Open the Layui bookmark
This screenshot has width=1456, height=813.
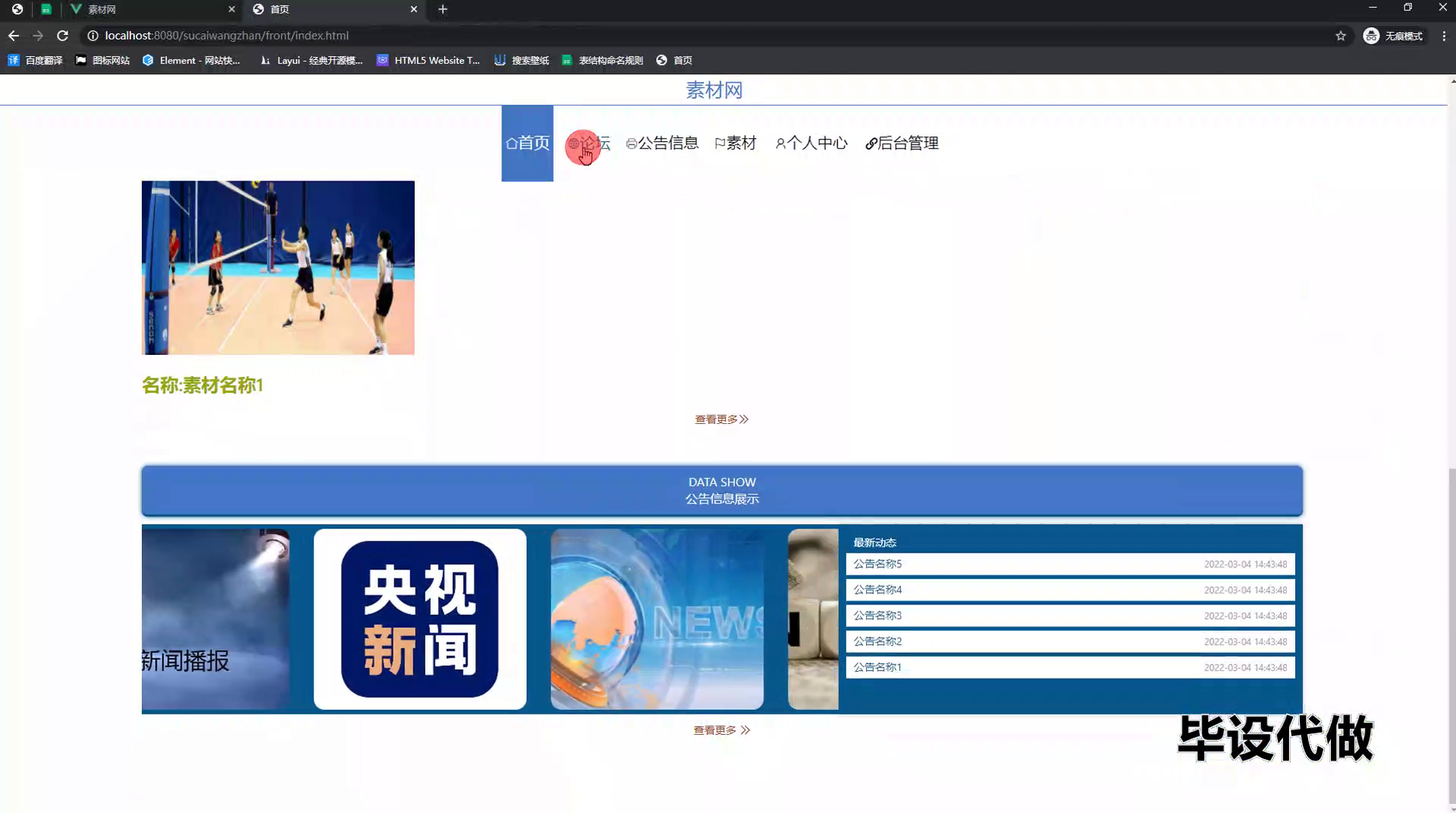click(312, 60)
